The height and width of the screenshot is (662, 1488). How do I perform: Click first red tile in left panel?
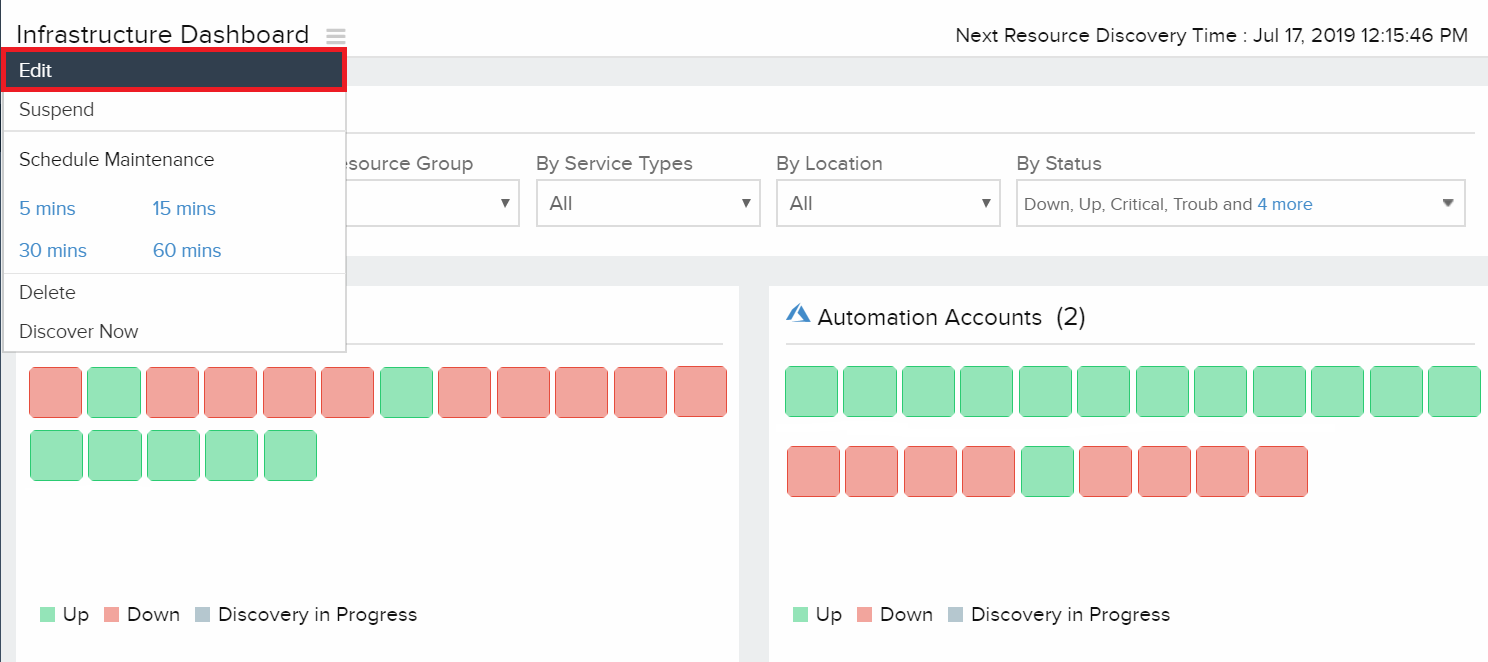click(55, 392)
